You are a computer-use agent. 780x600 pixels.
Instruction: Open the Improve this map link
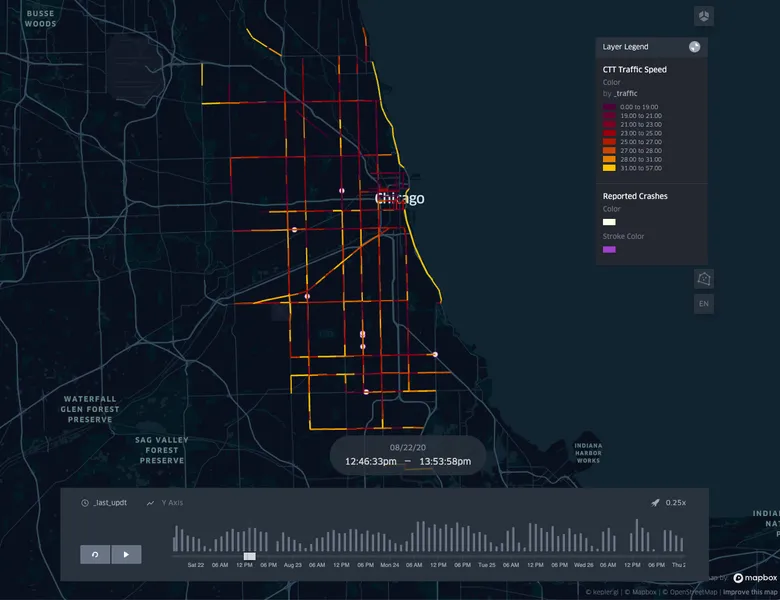[x=750, y=592]
